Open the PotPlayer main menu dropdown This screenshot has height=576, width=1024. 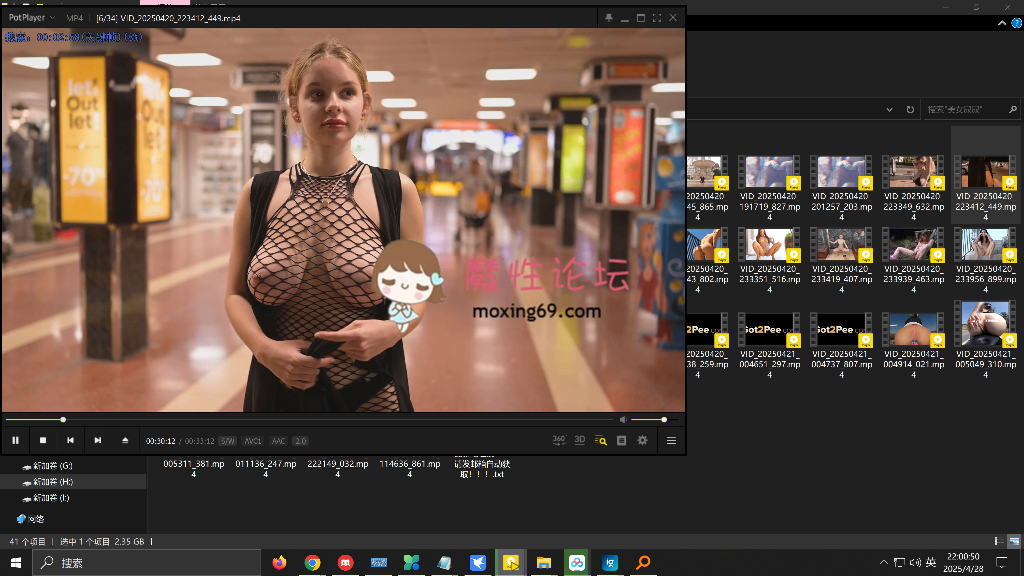(31, 18)
